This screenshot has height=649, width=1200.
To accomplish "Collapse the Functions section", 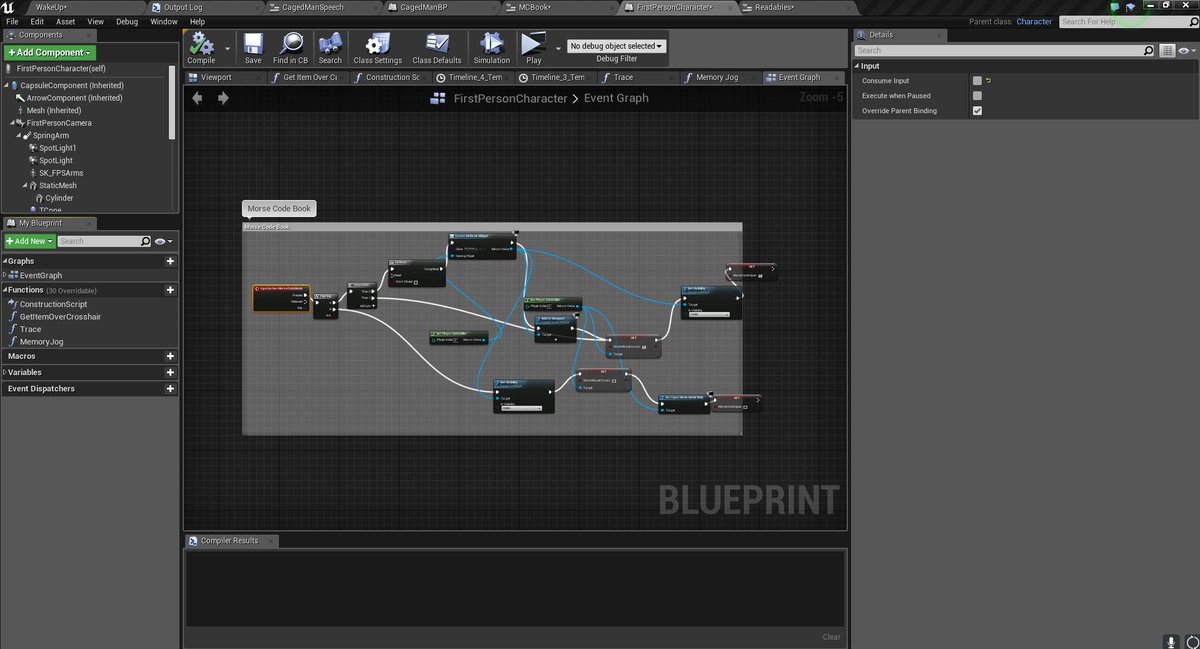I will [5, 290].
